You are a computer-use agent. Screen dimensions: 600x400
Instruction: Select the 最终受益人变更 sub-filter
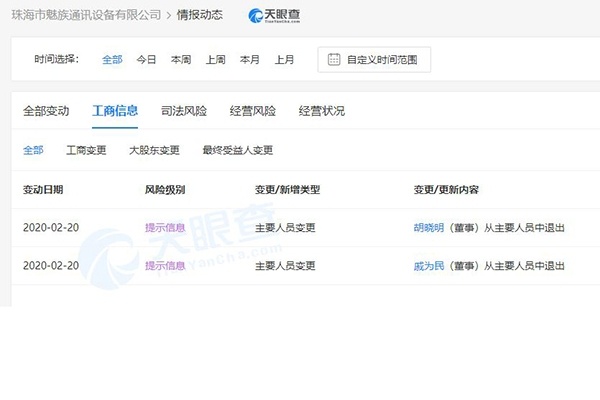[238, 150]
